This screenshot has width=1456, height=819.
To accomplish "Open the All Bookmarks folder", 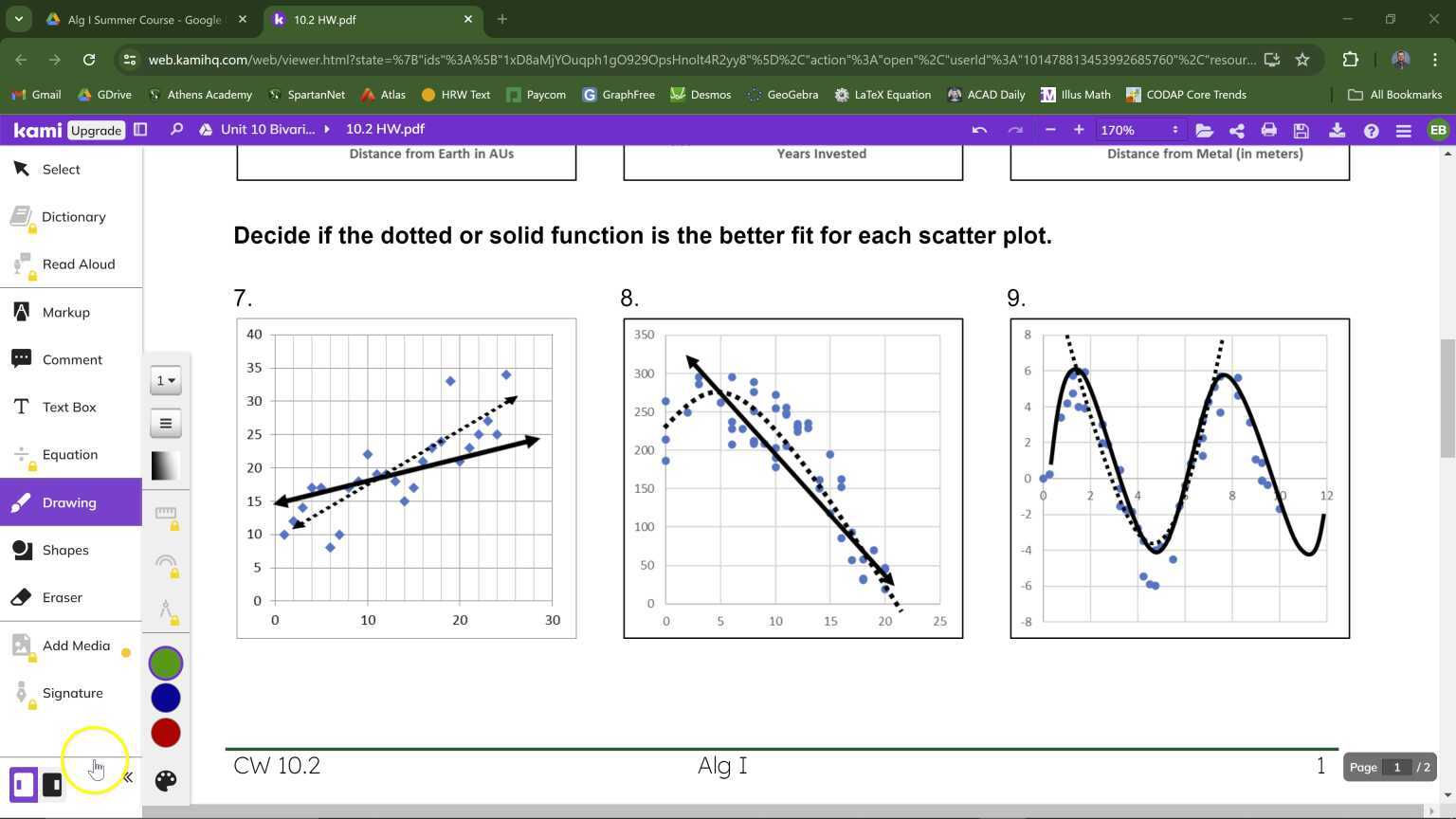I will tap(1394, 95).
